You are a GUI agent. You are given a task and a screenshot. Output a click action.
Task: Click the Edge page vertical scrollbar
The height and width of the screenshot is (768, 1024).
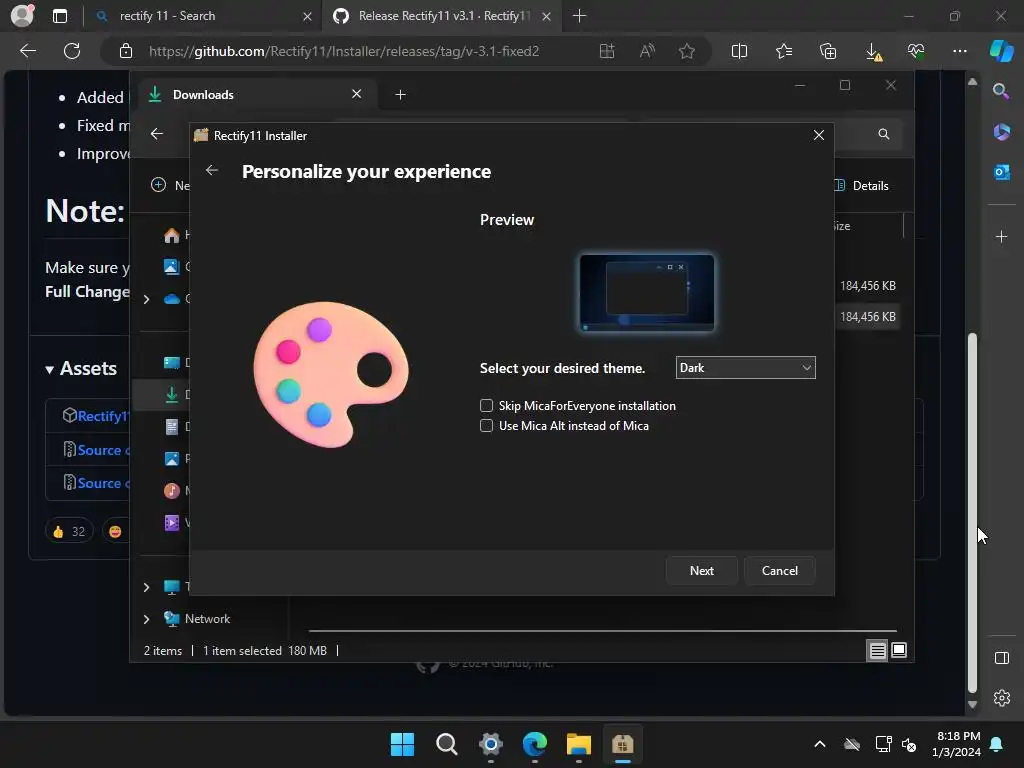972,513
